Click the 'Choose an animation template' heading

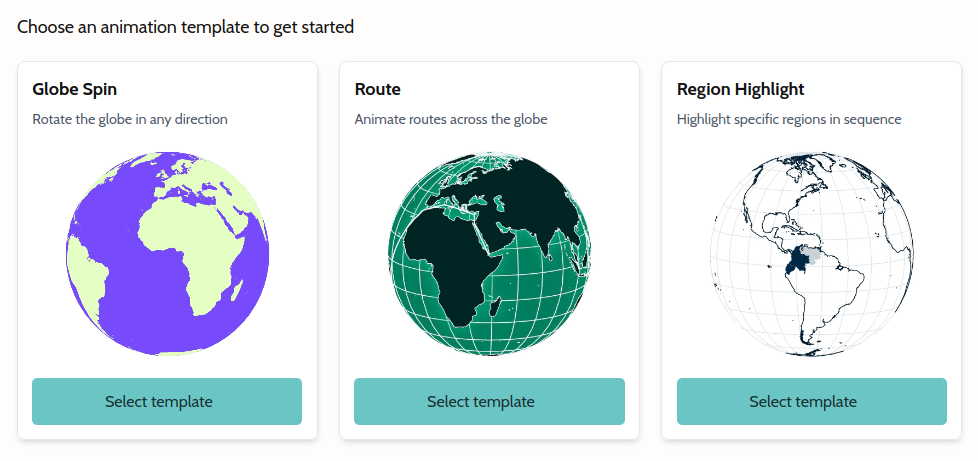pos(185,27)
